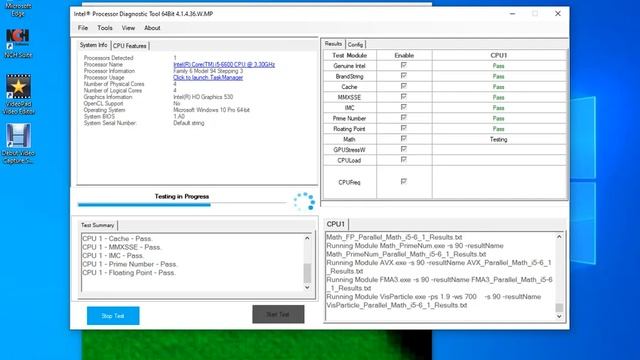Switch to the Config tab
640x360 pixels.
(355, 44)
